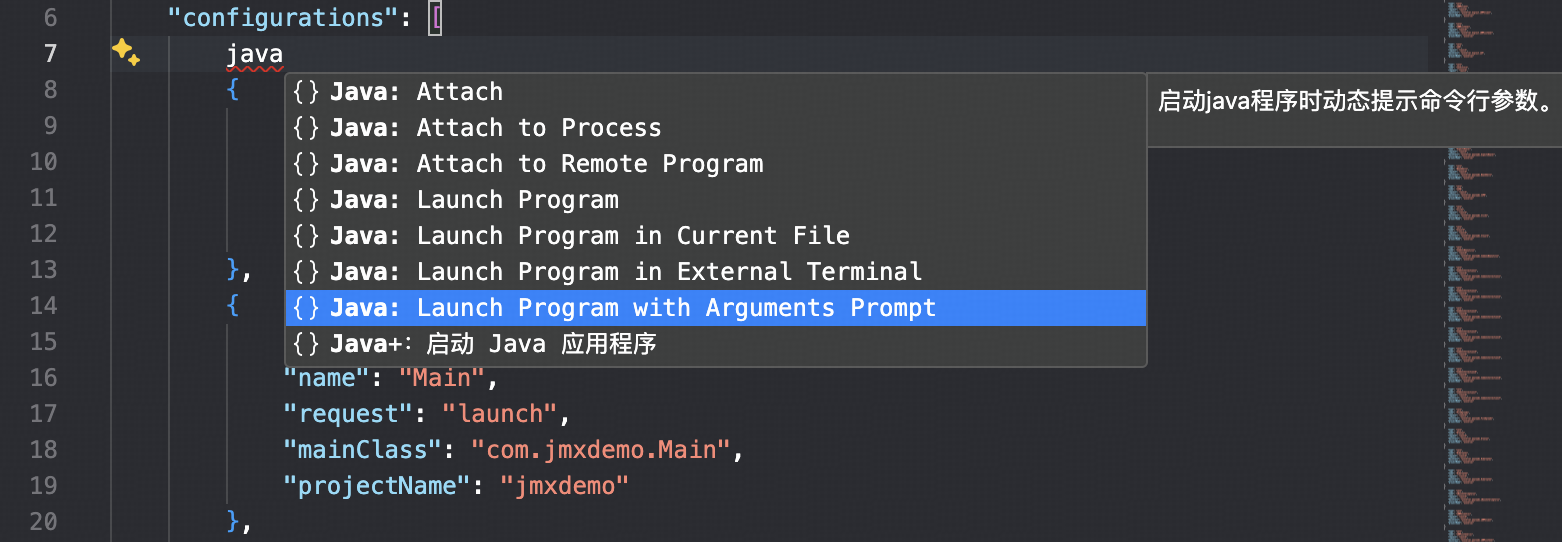Viewport: 1562px width, 542px height.
Task: Place cursor in typed java text
Action: [255, 54]
